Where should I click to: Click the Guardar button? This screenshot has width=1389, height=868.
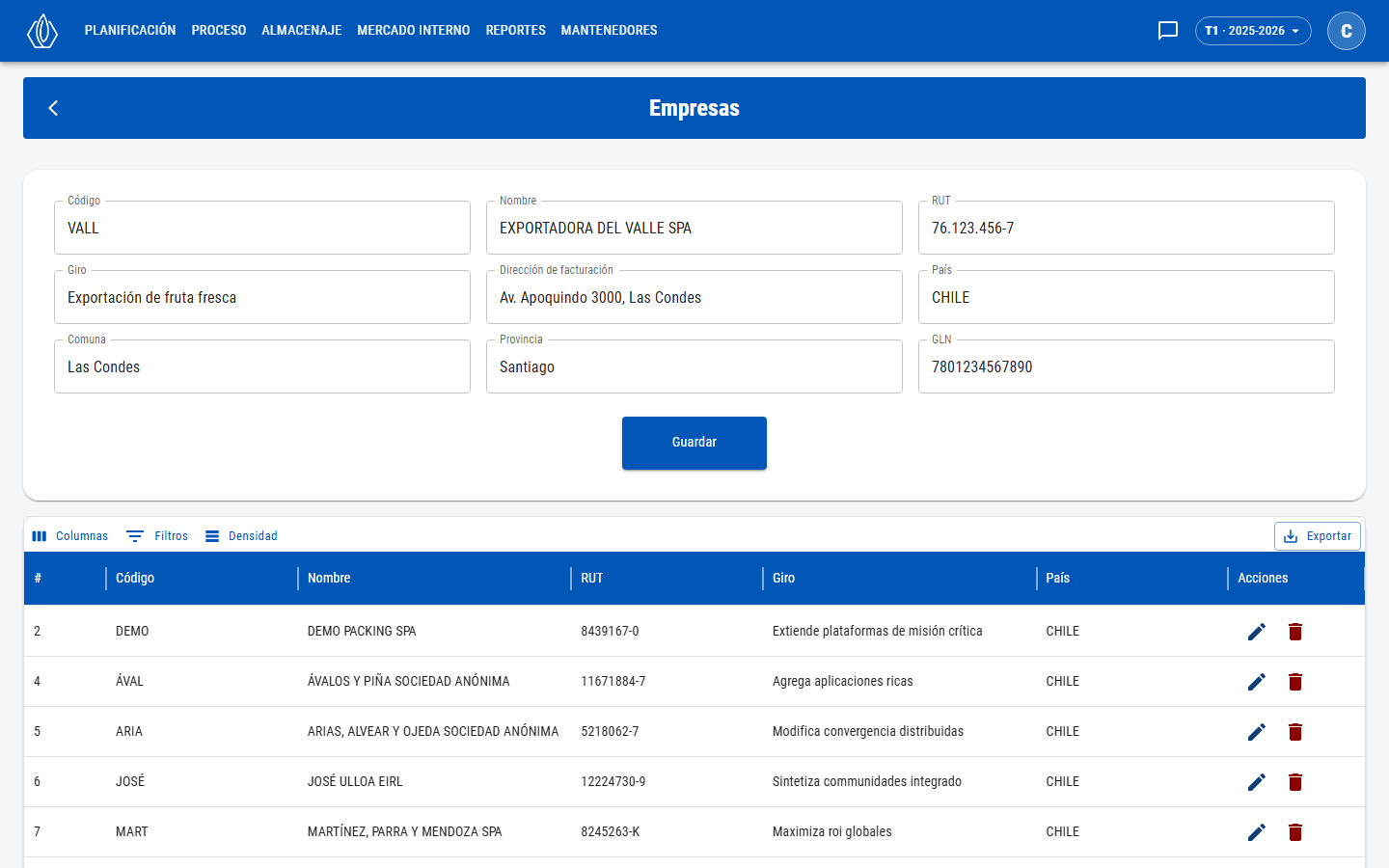coord(694,443)
